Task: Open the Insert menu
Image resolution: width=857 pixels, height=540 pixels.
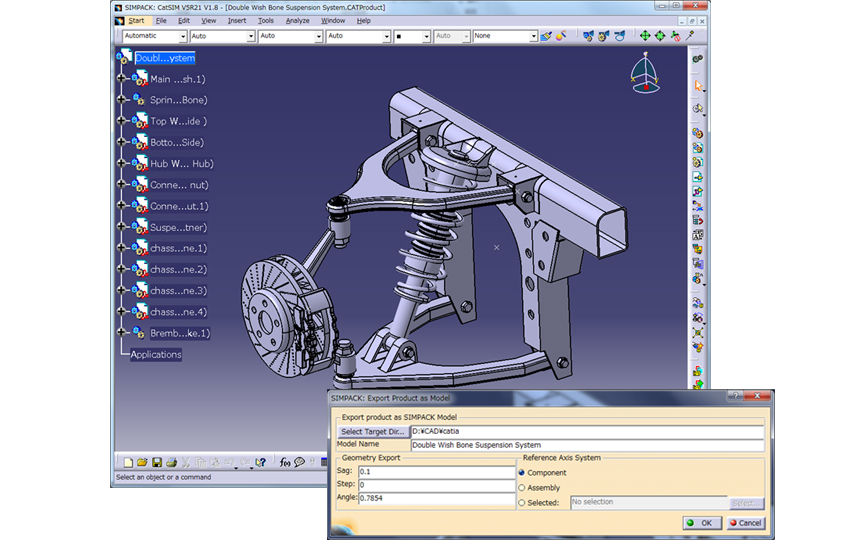Action: 237,21
